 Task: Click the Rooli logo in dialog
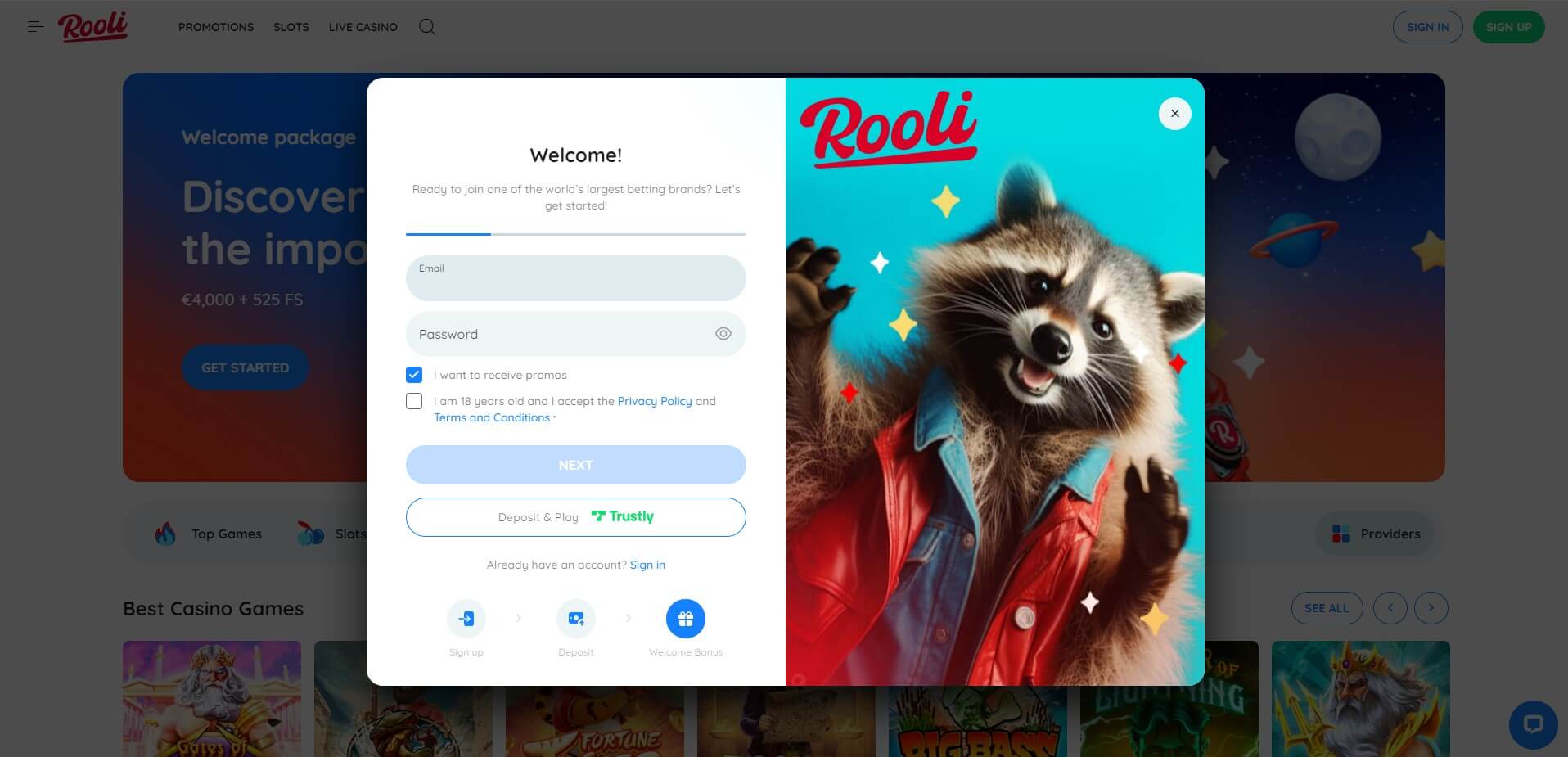[x=889, y=129]
